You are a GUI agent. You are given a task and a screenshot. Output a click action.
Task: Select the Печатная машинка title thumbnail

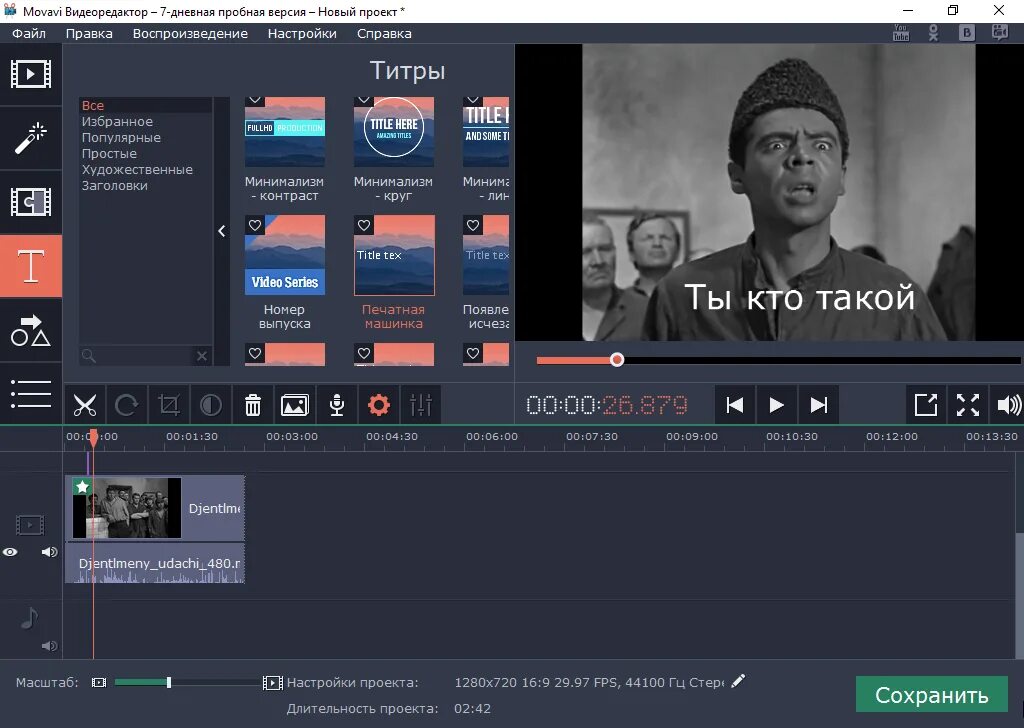pos(394,255)
